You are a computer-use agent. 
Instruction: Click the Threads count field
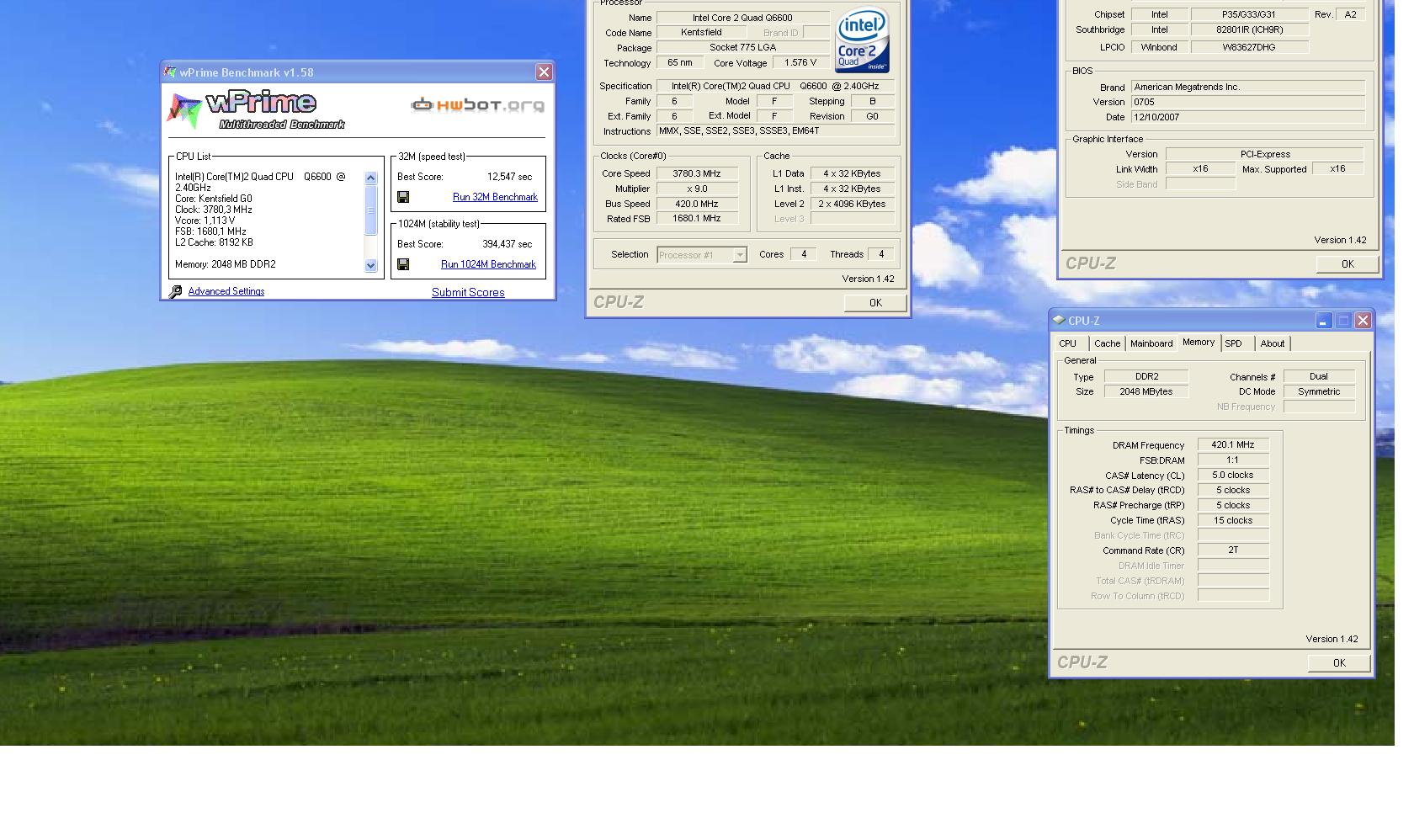880,254
